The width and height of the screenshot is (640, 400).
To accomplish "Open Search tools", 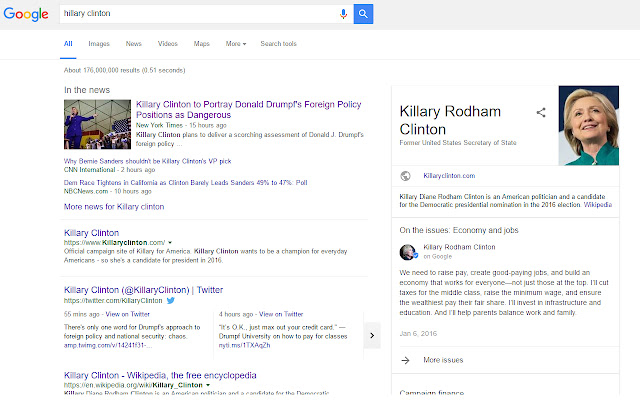I will [x=278, y=44].
